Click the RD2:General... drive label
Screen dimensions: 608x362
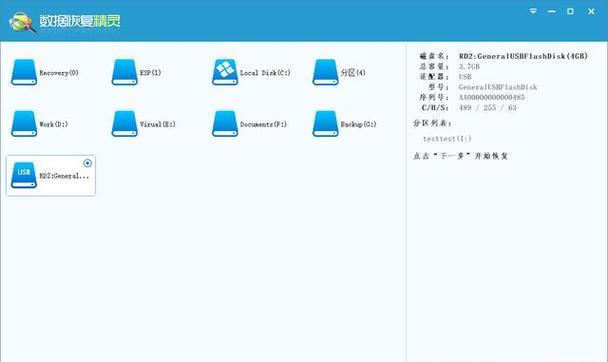point(64,176)
